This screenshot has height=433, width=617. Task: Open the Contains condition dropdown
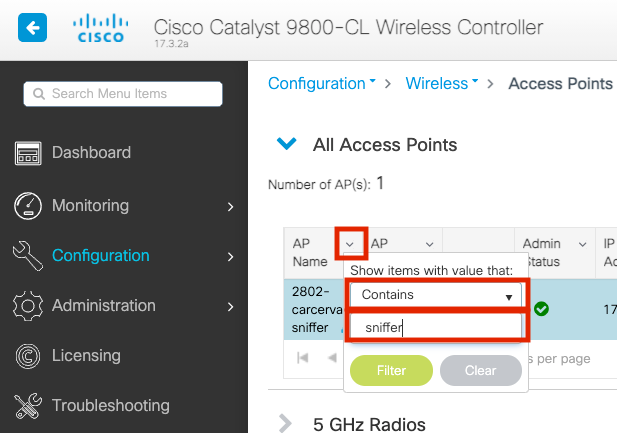coord(436,295)
